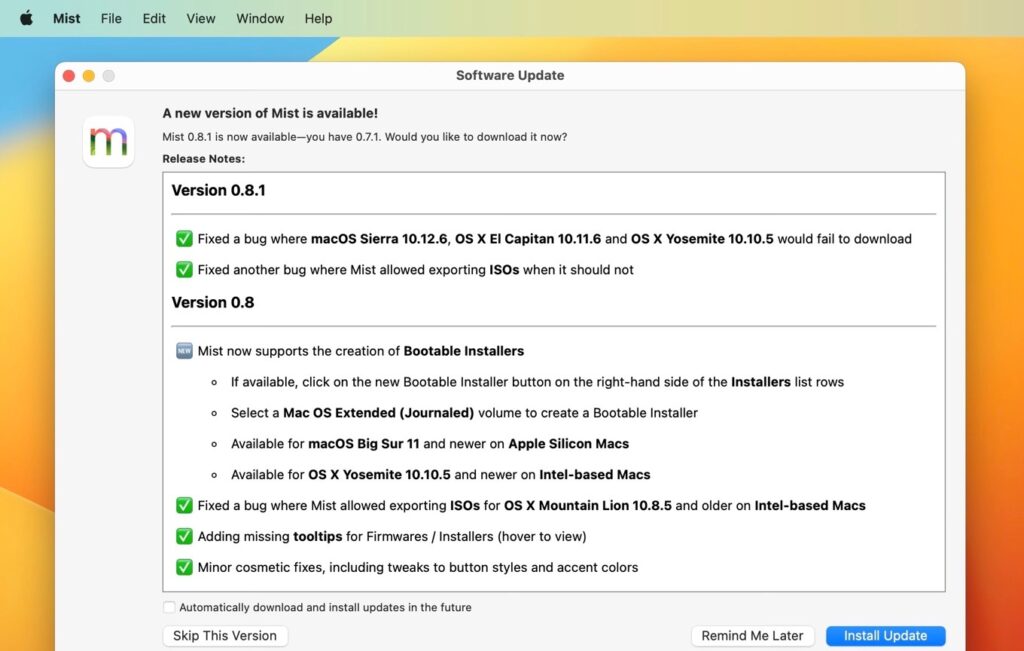Click the checkmark beside missing tooltips note
Image resolution: width=1024 pixels, height=651 pixels.
click(184, 536)
